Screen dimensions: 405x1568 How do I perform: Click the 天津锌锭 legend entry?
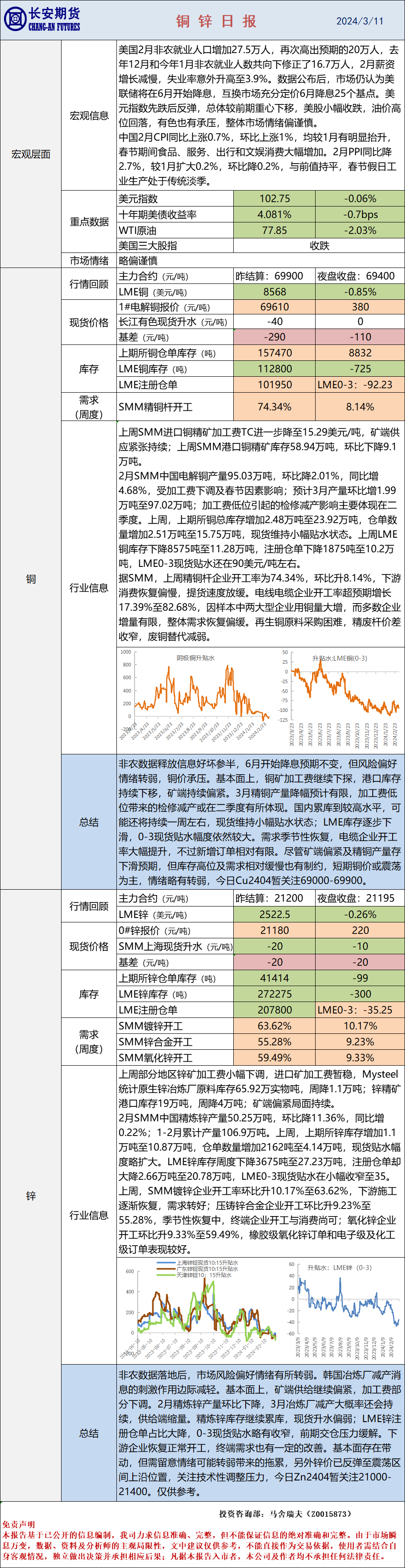(195, 1275)
